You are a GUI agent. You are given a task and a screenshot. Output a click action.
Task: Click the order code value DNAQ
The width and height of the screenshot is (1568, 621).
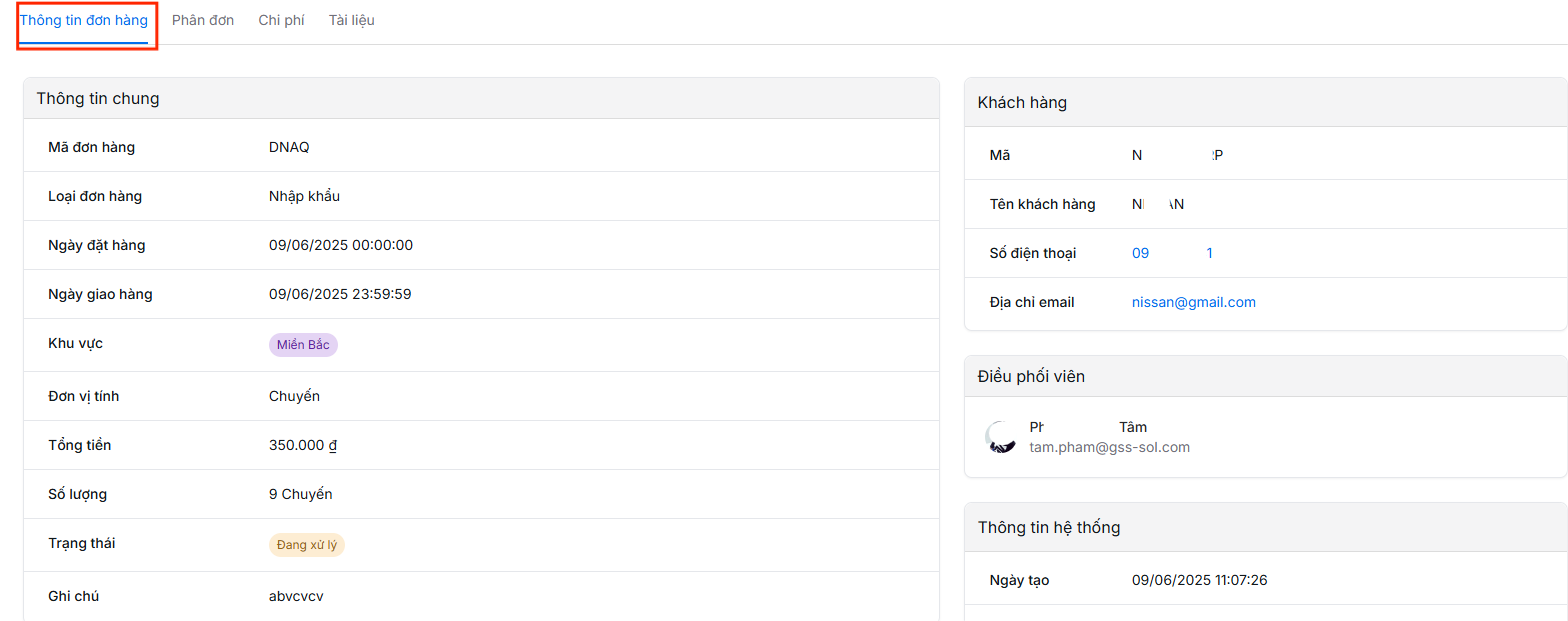(x=289, y=148)
